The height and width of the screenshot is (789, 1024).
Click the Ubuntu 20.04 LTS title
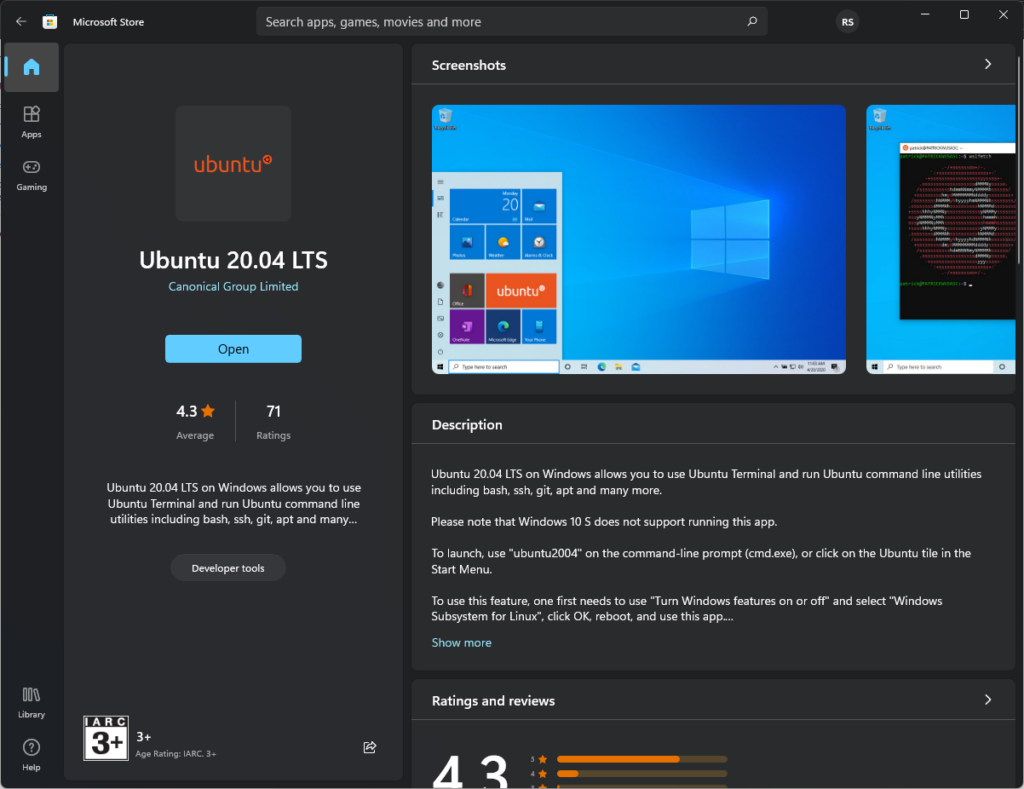click(x=233, y=260)
